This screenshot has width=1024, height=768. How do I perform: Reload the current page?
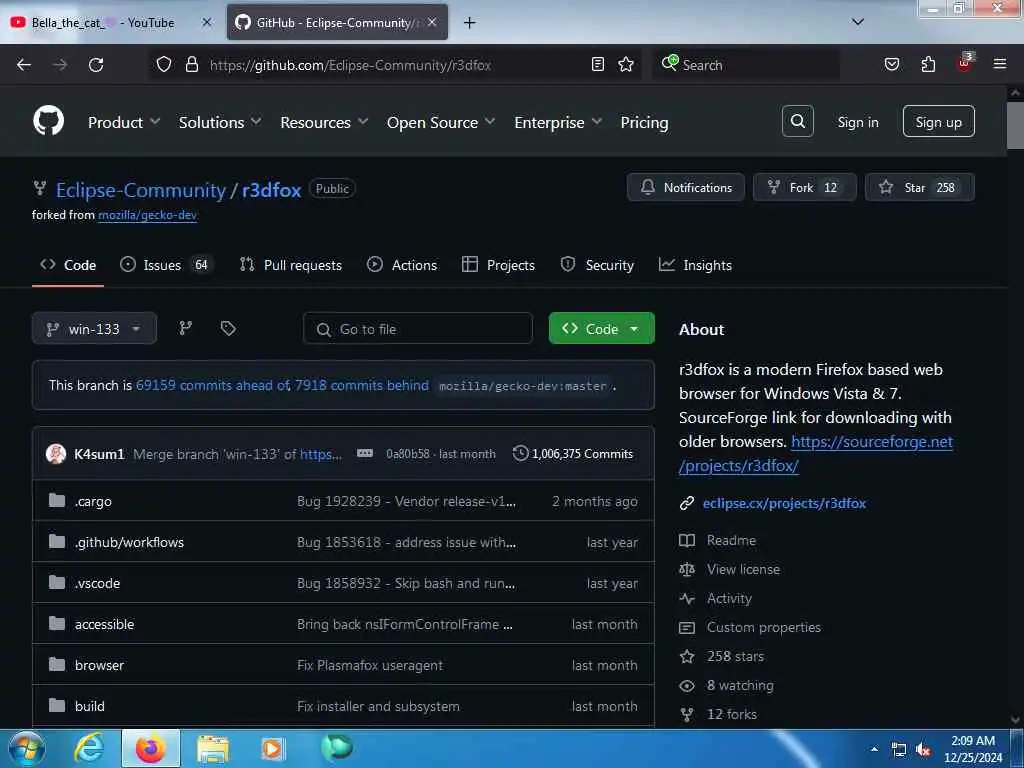(96, 65)
